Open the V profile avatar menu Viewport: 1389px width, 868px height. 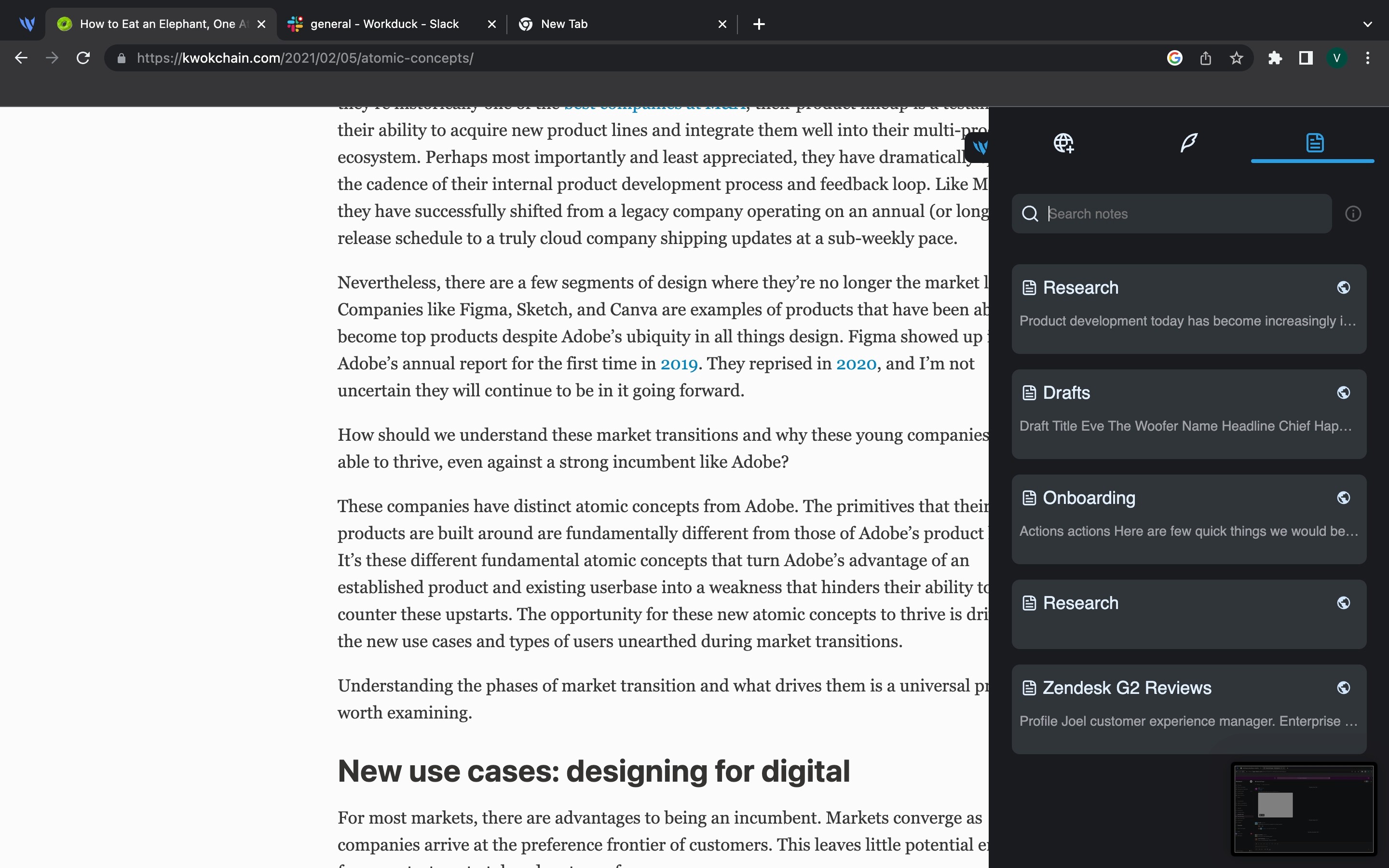coord(1337,58)
